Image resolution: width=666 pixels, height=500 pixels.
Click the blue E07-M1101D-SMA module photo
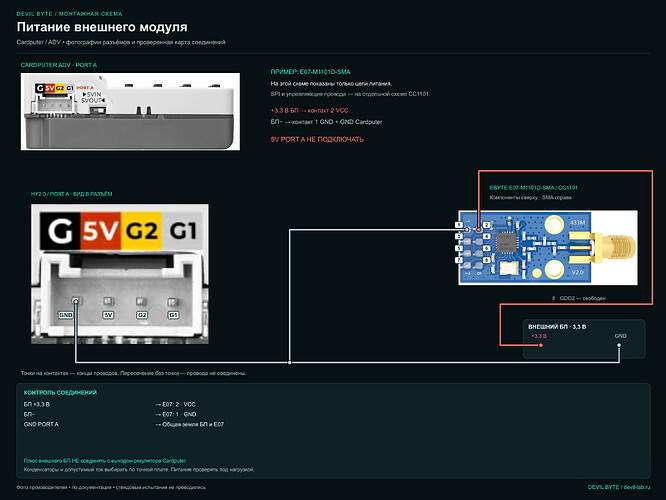(548, 247)
